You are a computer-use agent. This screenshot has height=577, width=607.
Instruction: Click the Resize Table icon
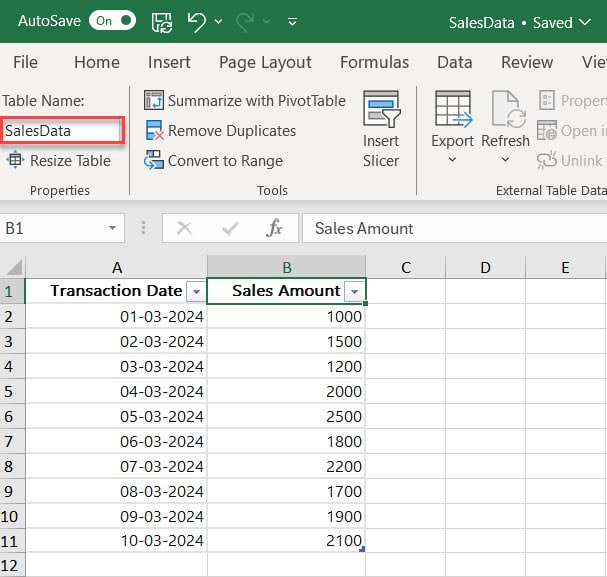[15, 160]
